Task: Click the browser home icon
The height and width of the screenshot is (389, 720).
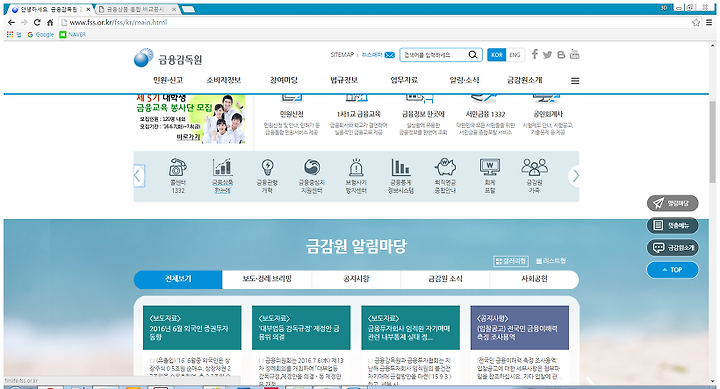Action: pos(50,22)
